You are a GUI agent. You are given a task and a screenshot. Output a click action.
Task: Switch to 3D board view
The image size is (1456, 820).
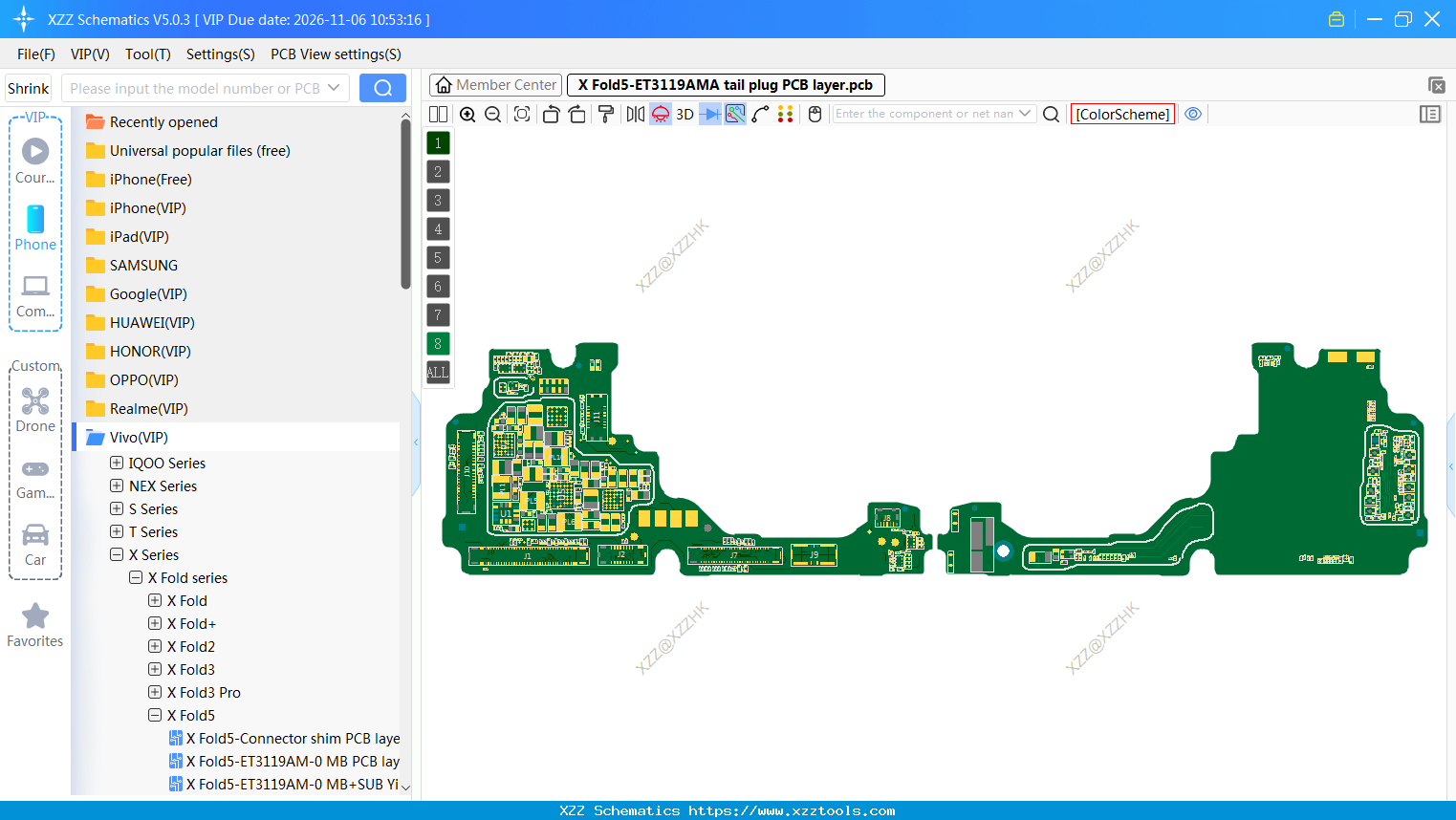(x=684, y=114)
